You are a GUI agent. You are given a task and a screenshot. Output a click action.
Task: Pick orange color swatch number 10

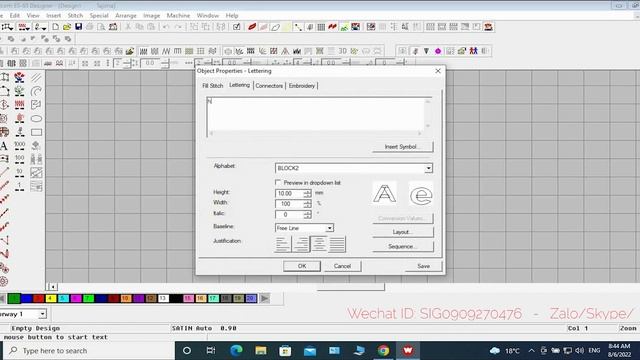click(x=126, y=298)
